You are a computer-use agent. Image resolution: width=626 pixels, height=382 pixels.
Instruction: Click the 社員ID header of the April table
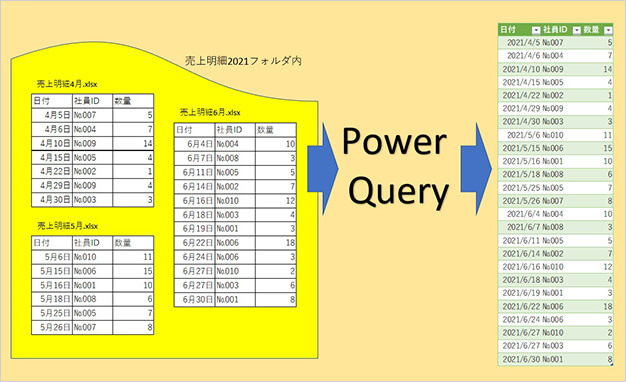93,101
